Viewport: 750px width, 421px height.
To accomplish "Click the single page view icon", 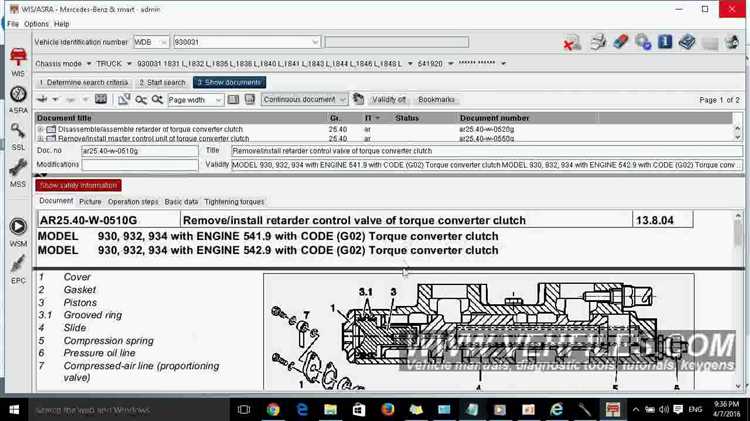I will [233, 100].
